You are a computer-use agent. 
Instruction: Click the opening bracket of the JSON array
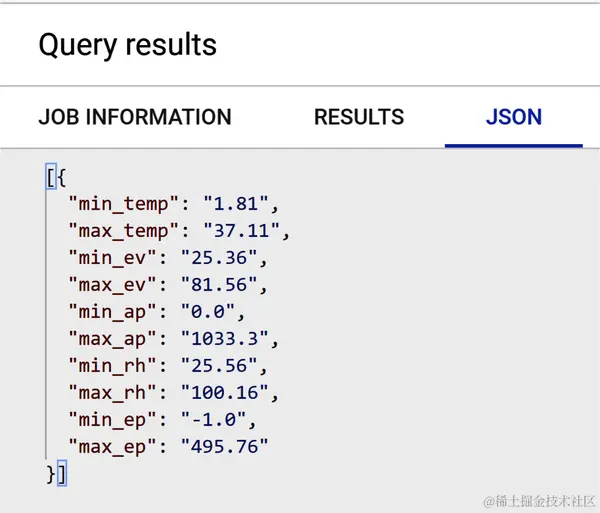point(49,179)
